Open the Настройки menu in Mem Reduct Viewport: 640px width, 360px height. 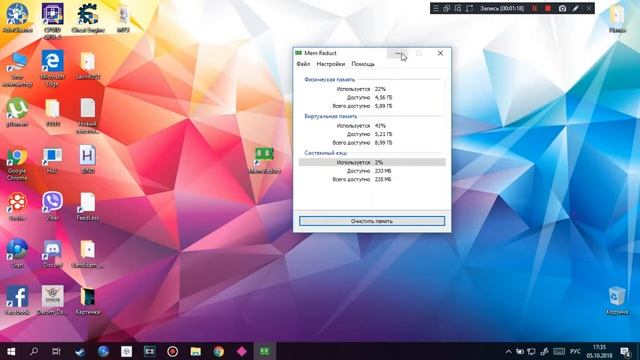tap(331, 64)
